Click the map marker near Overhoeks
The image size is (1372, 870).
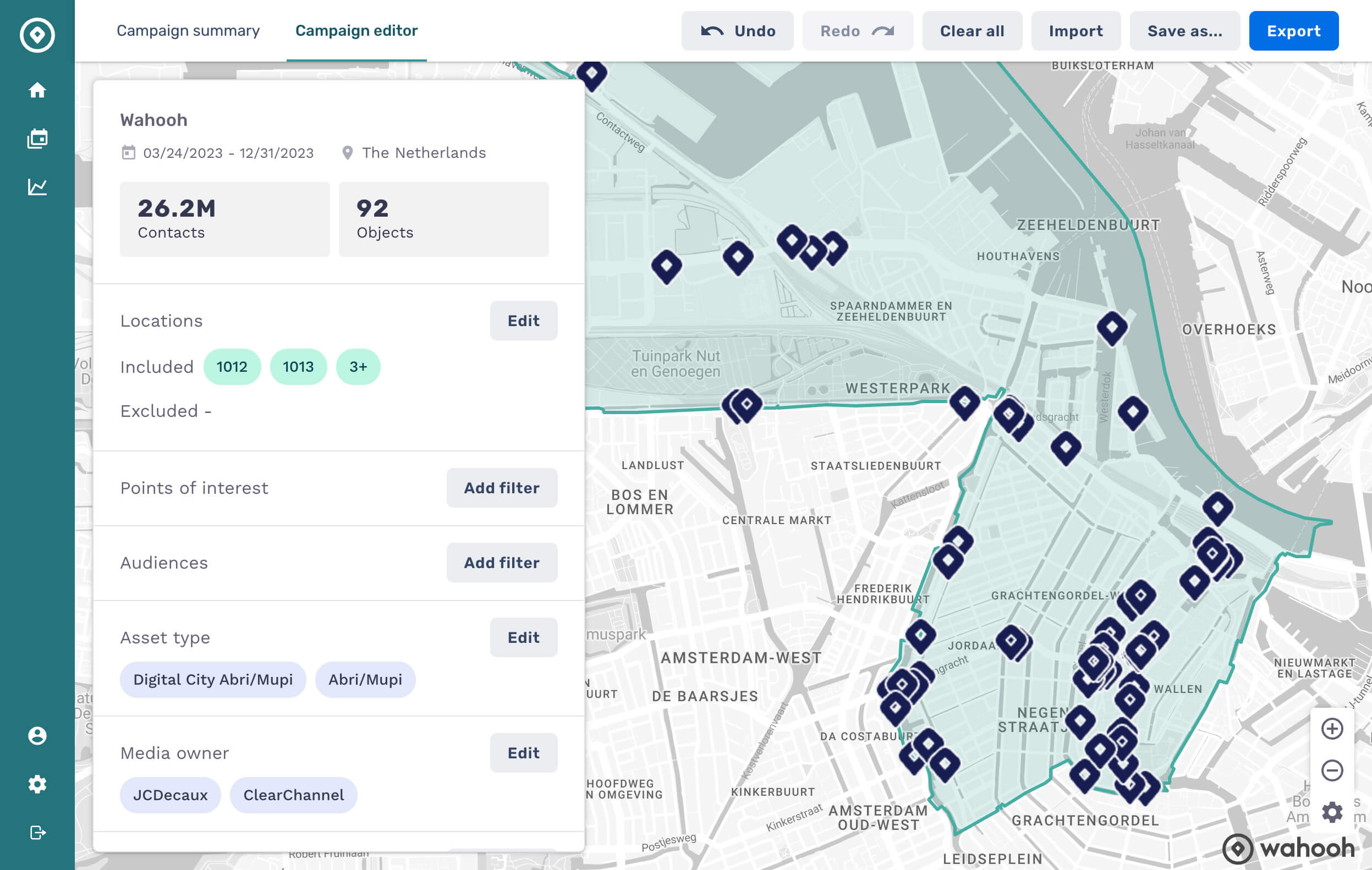tap(1112, 327)
